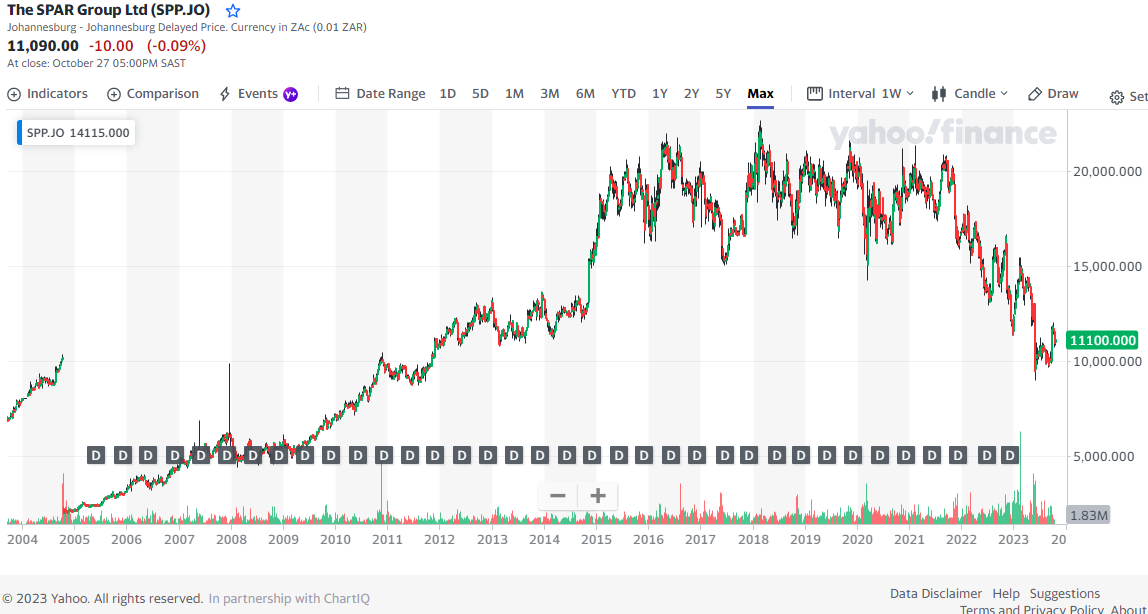
Task: Click the Events lightning bolt icon
Action: (226, 94)
